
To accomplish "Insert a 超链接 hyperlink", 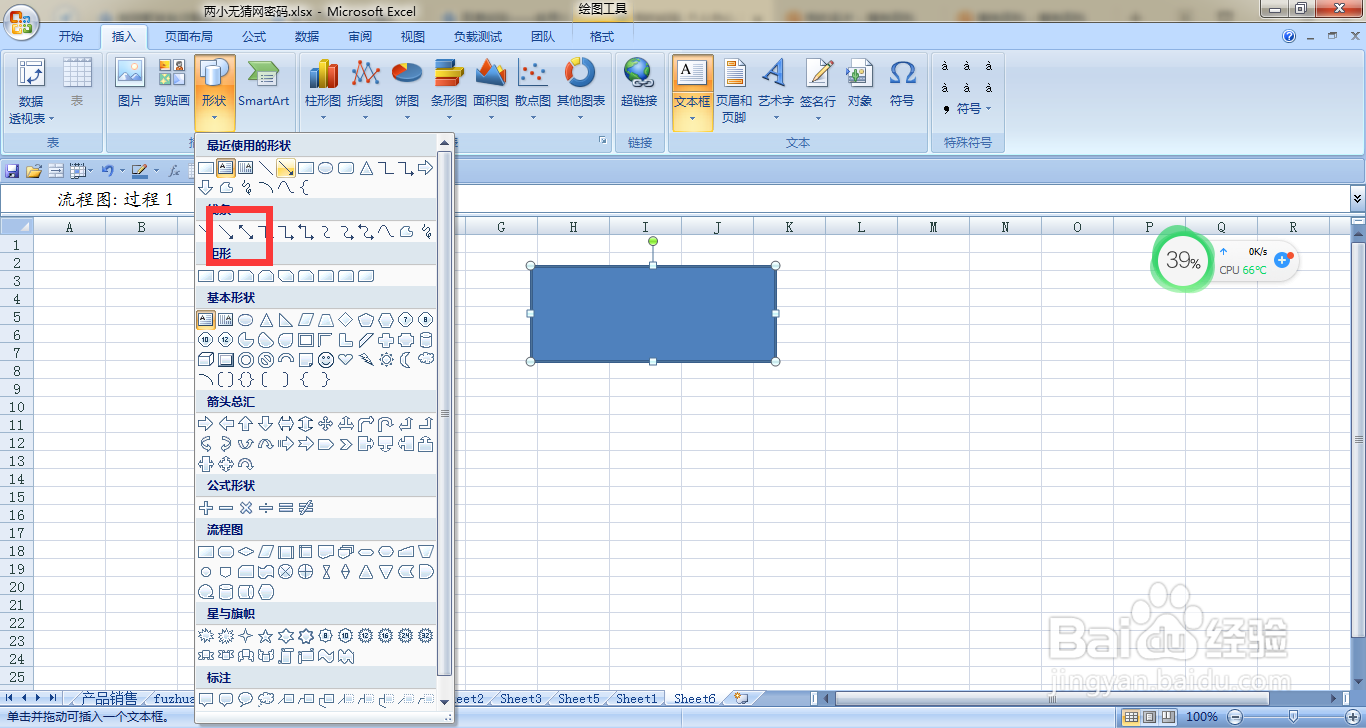I will (x=638, y=83).
